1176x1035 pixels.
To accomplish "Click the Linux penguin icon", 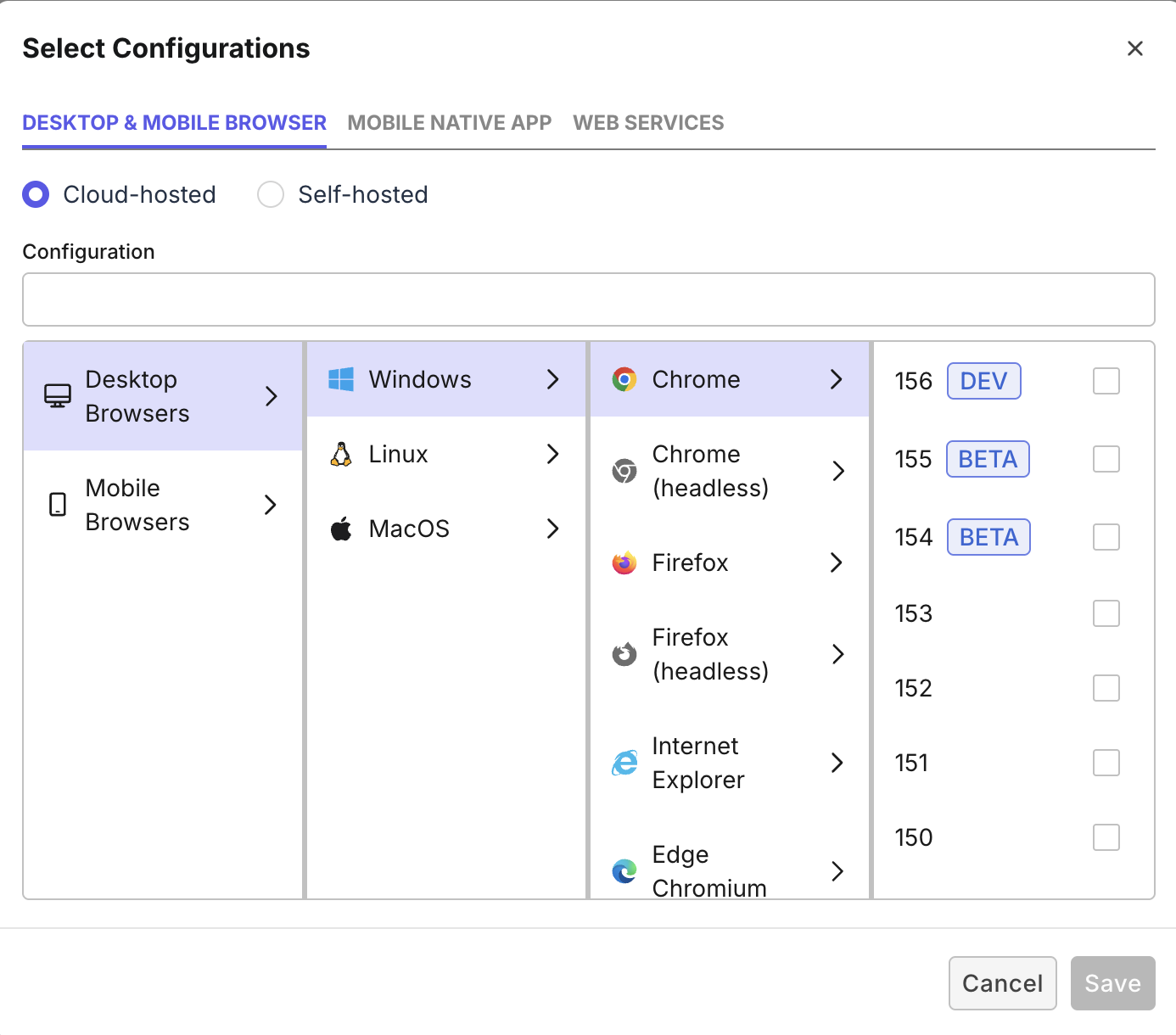I will click(x=341, y=454).
